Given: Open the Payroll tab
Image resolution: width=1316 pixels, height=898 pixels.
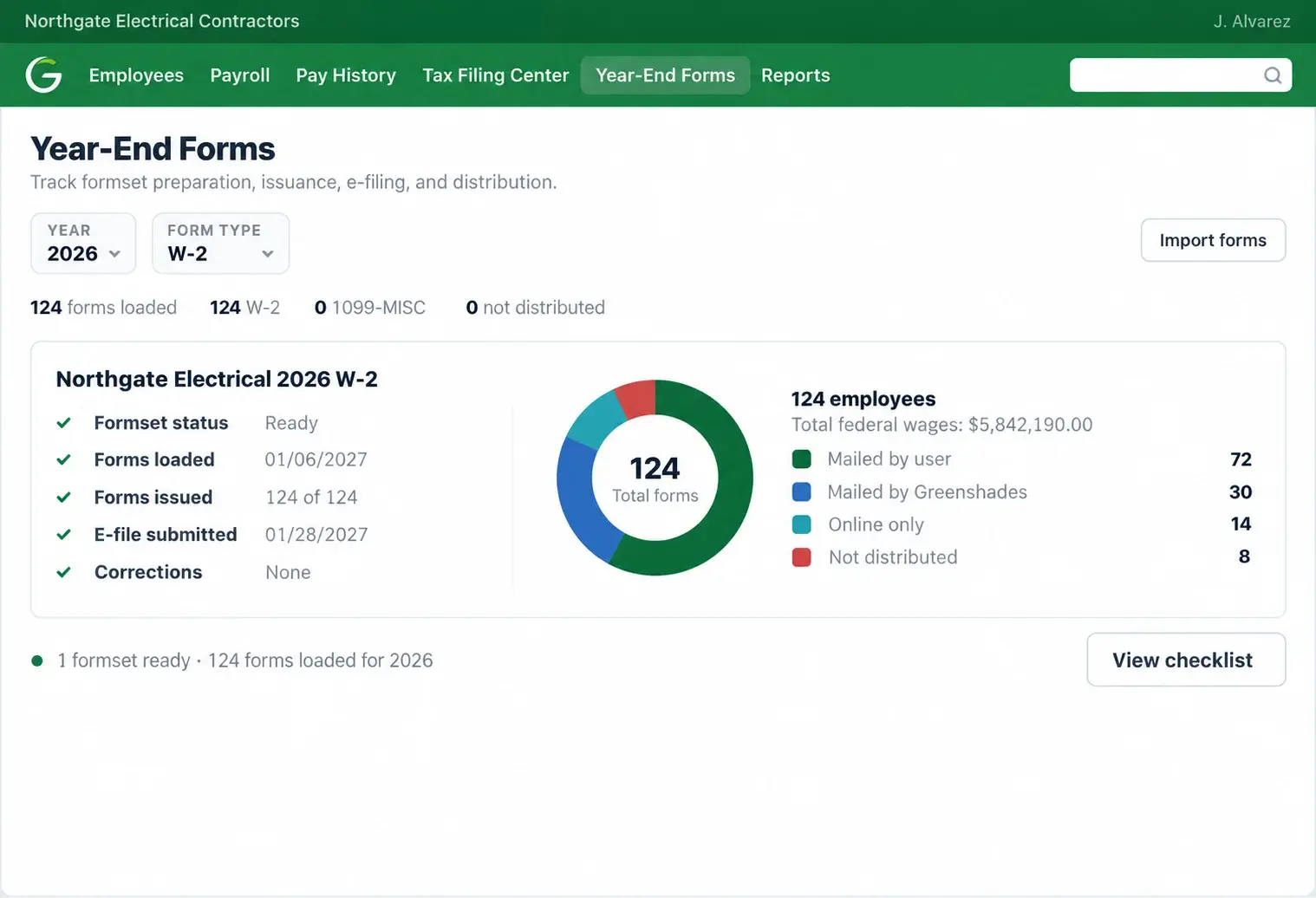Looking at the screenshot, I should [x=240, y=75].
